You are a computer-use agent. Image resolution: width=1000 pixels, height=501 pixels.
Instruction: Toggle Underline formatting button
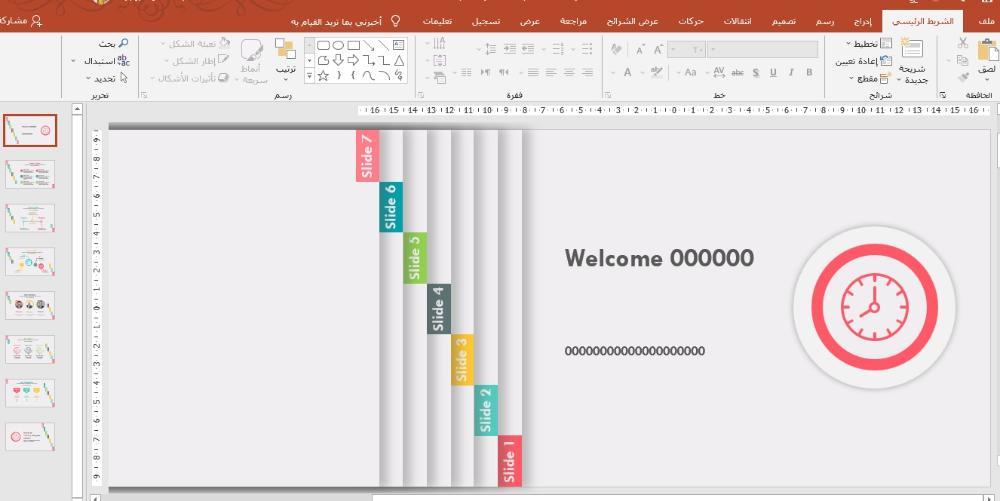point(773,72)
